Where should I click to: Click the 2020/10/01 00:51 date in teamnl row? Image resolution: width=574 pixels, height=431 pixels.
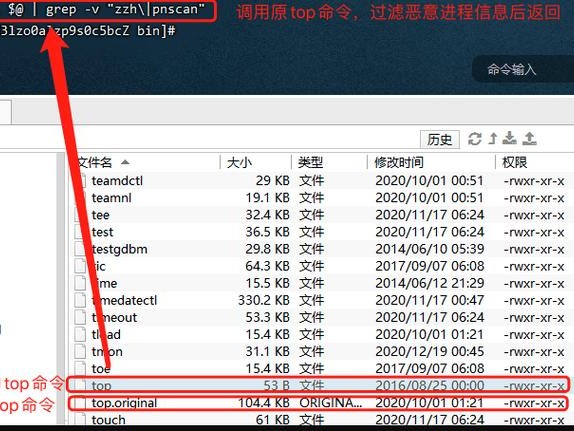pos(429,198)
